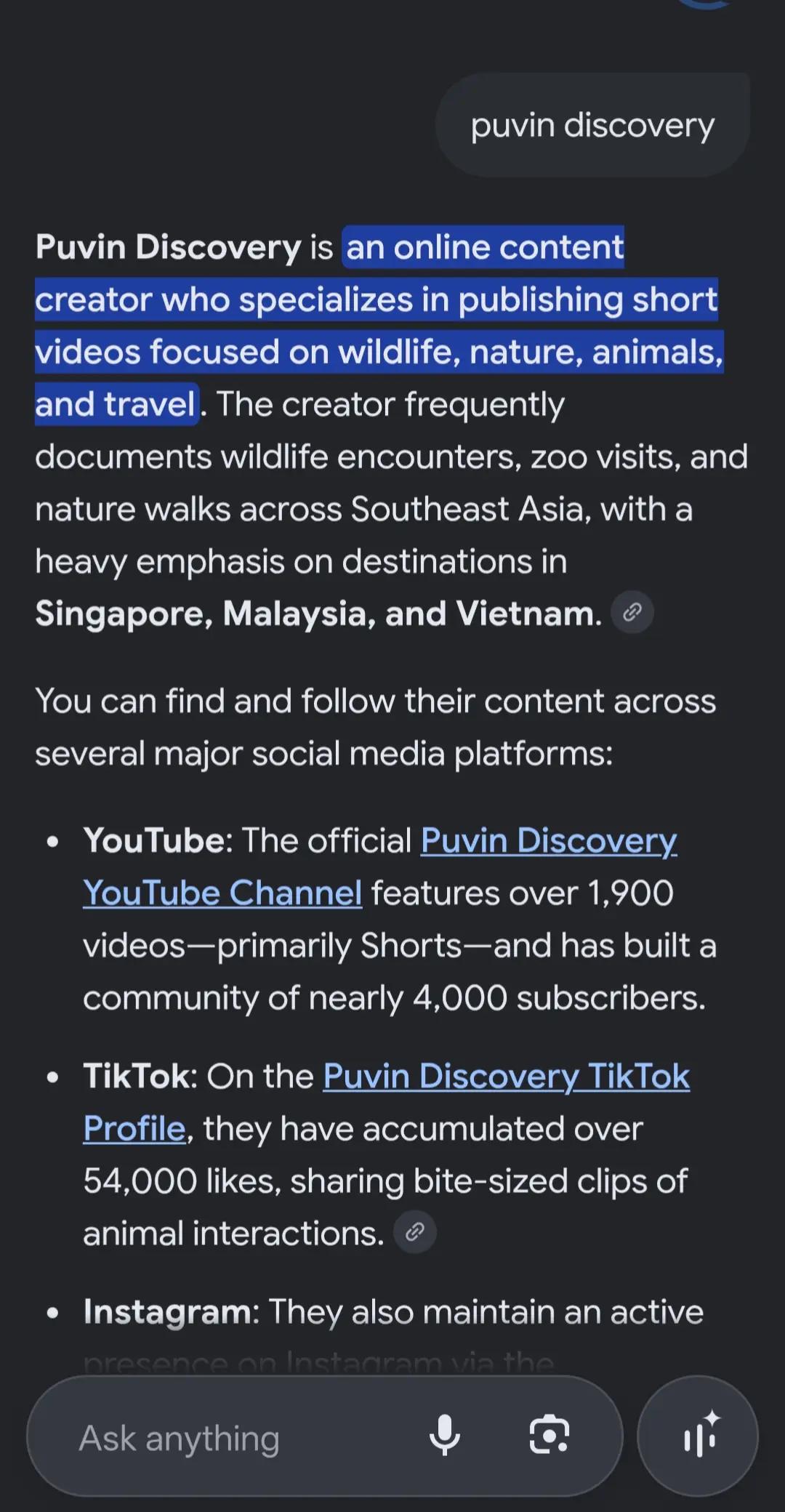The image size is (785, 1512).
Task: Open source link icon after Vietnam
Action: [x=632, y=612]
